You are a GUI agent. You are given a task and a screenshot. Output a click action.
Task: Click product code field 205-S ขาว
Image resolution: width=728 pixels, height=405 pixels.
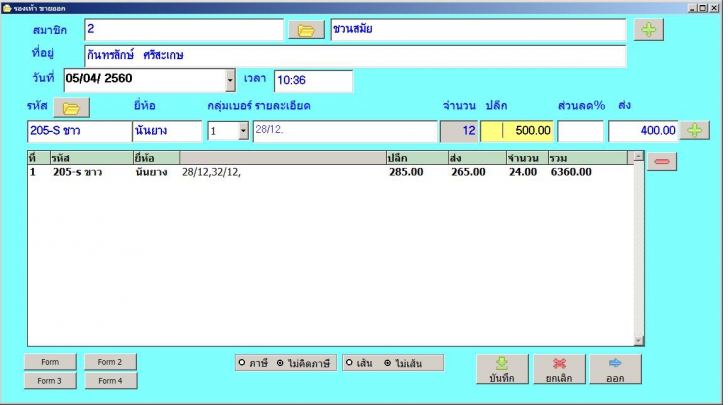click(x=79, y=131)
